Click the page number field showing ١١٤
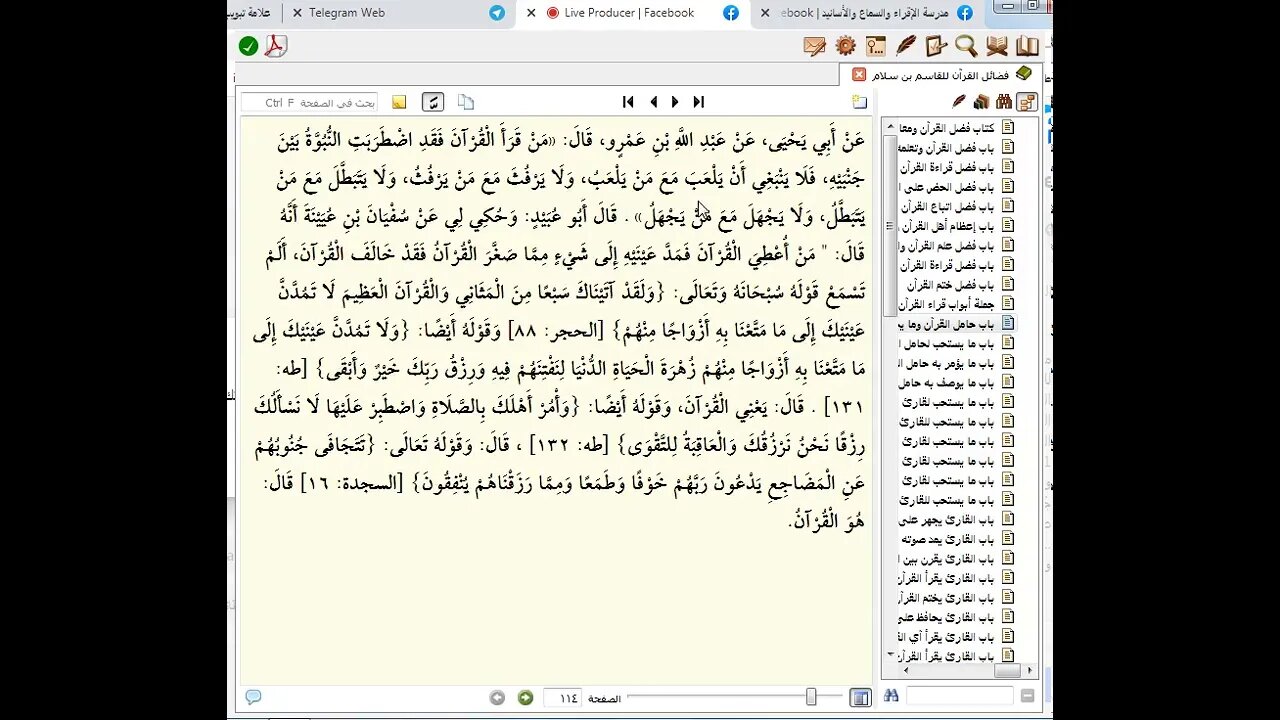This screenshot has width=1280, height=720. pyautogui.click(x=563, y=698)
